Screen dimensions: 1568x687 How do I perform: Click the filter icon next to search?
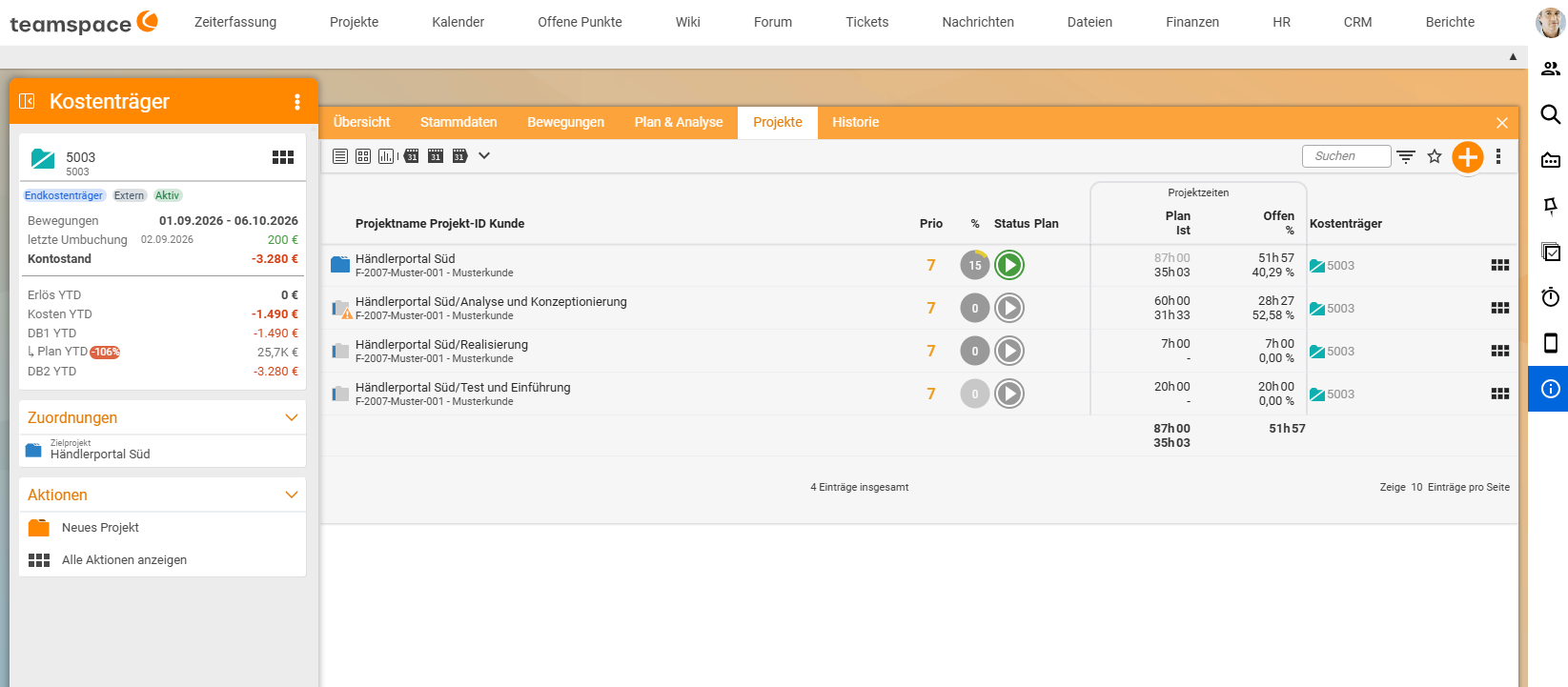[1406, 156]
